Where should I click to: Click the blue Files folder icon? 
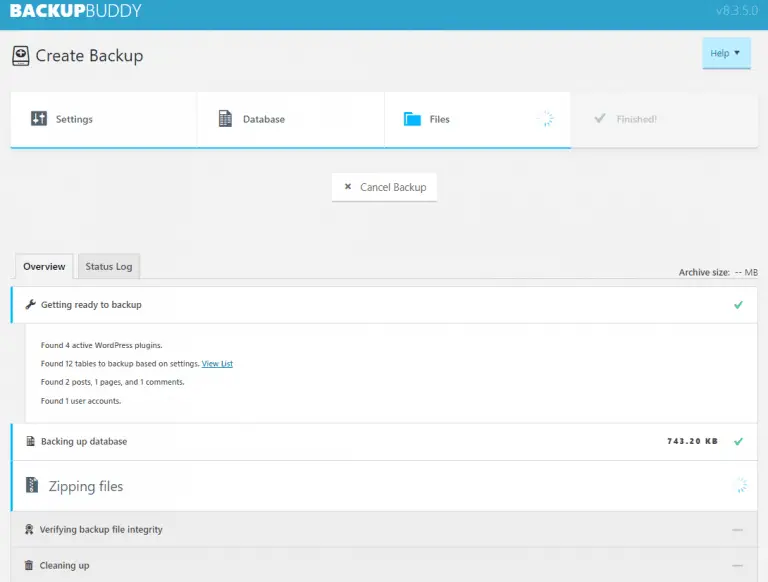[412, 119]
